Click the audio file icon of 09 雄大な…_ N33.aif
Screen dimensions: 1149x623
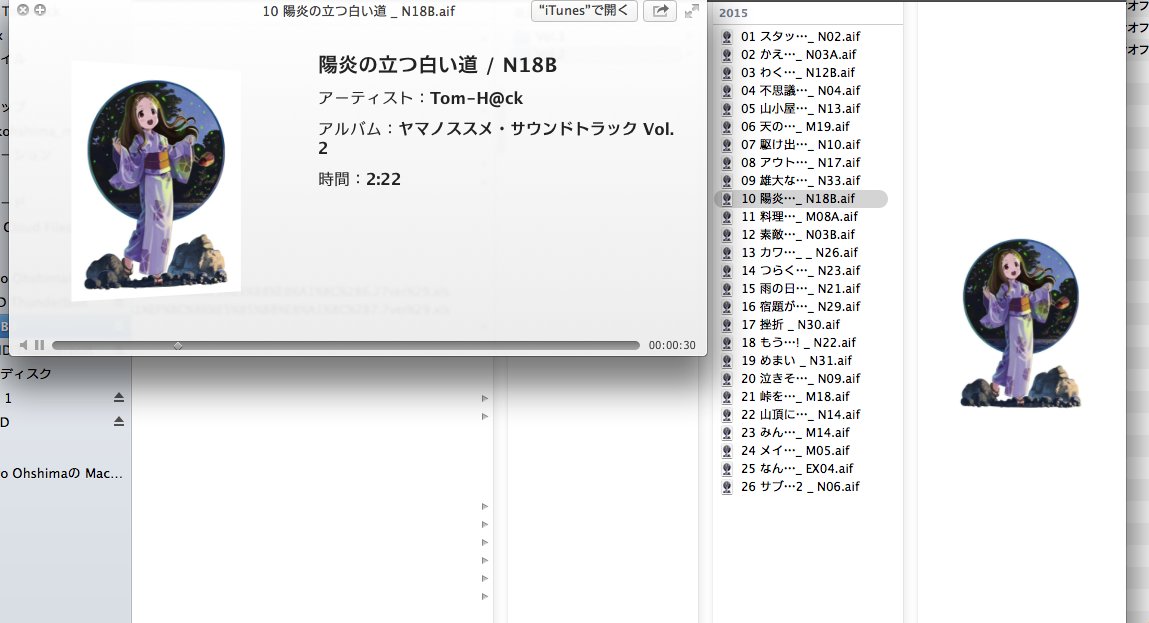pyautogui.click(x=727, y=181)
